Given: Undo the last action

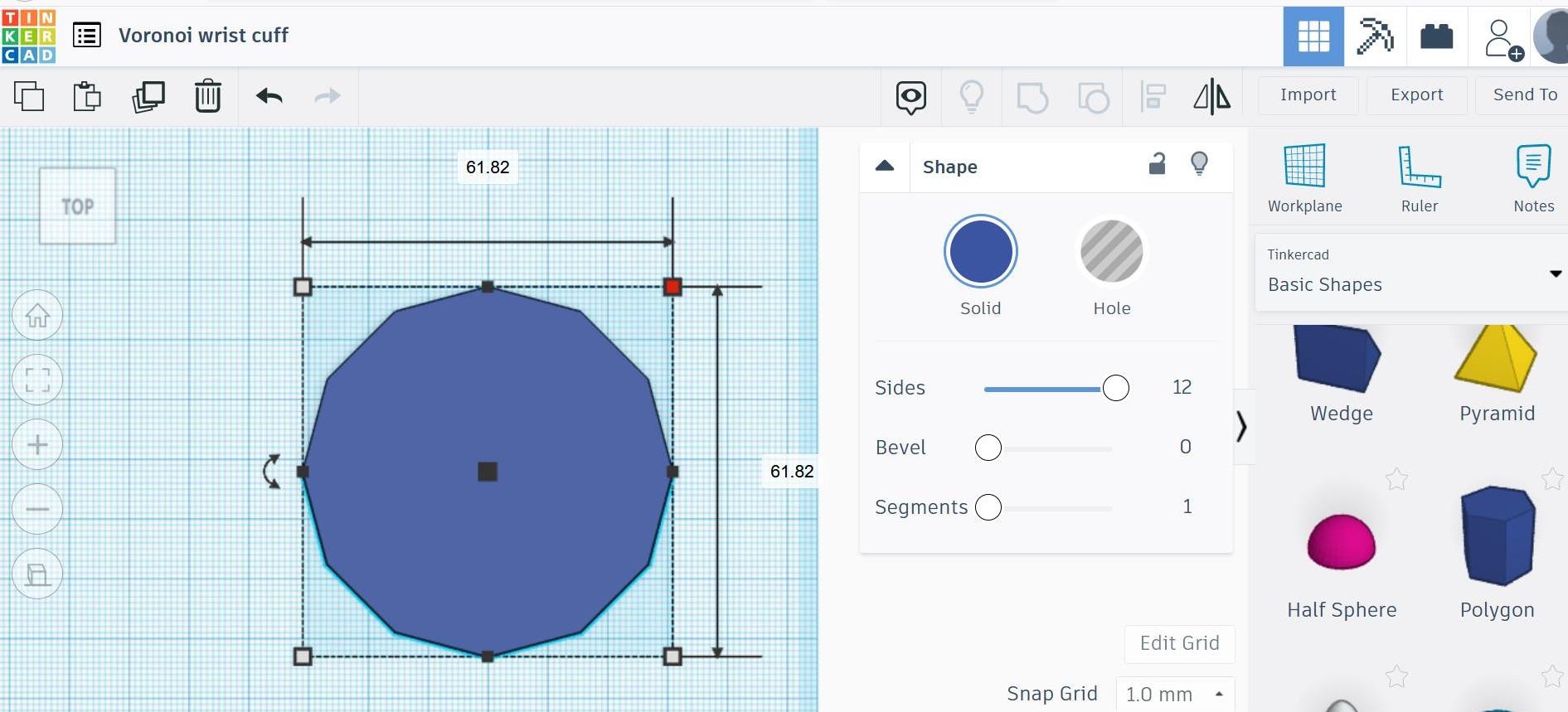Looking at the screenshot, I should (x=269, y=96).
